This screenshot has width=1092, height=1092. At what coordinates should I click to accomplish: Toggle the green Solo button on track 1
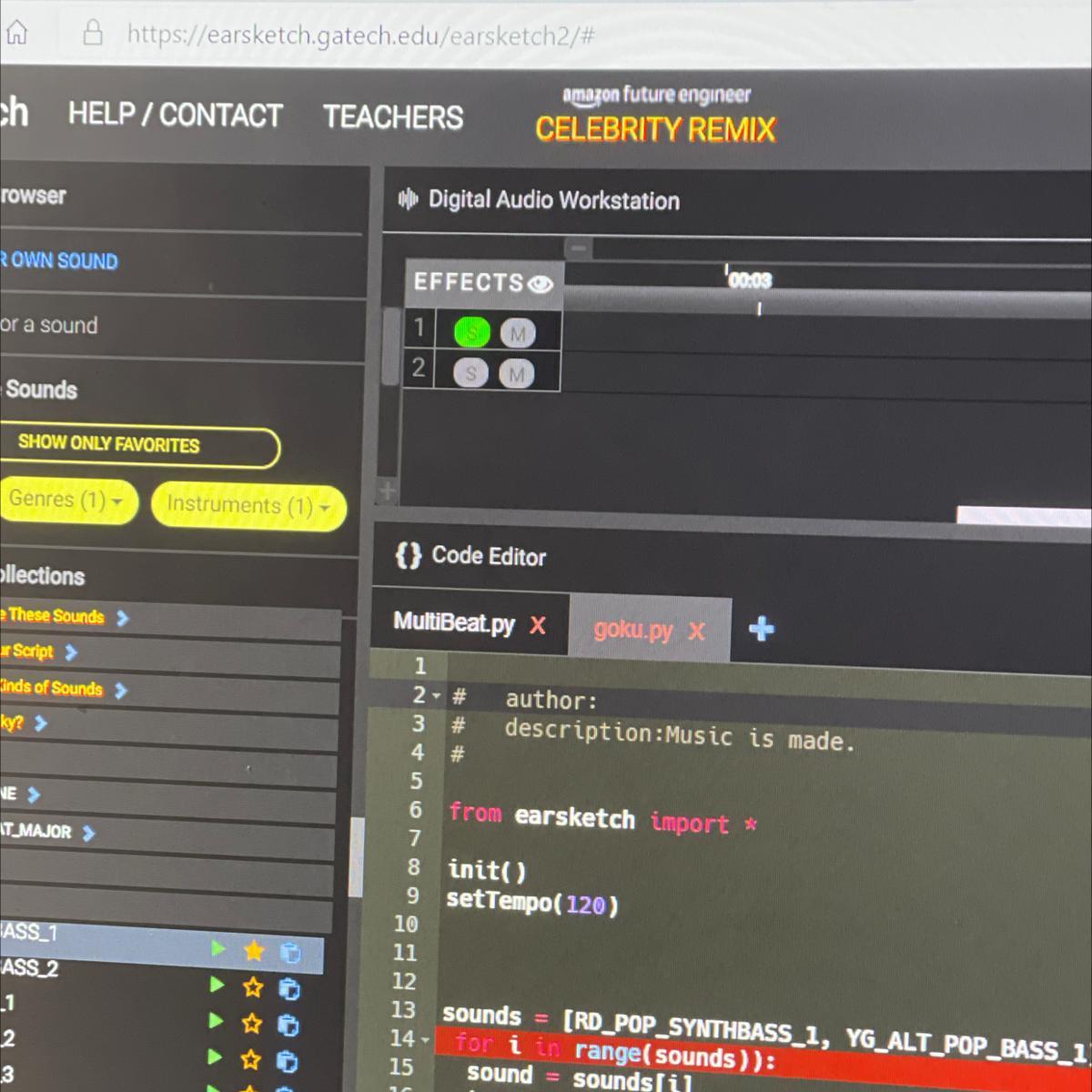click(x=471, y=333)
